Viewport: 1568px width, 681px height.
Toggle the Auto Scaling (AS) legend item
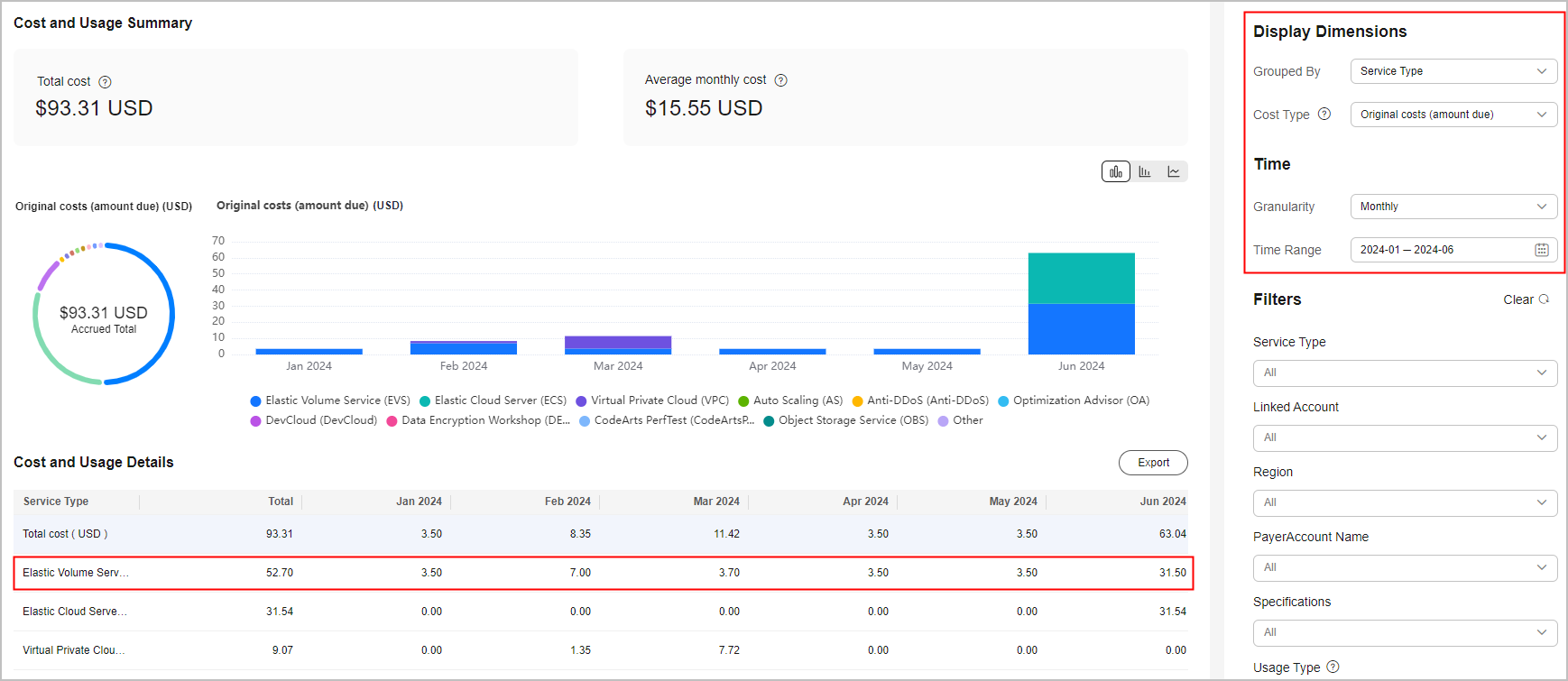[790, 400]
